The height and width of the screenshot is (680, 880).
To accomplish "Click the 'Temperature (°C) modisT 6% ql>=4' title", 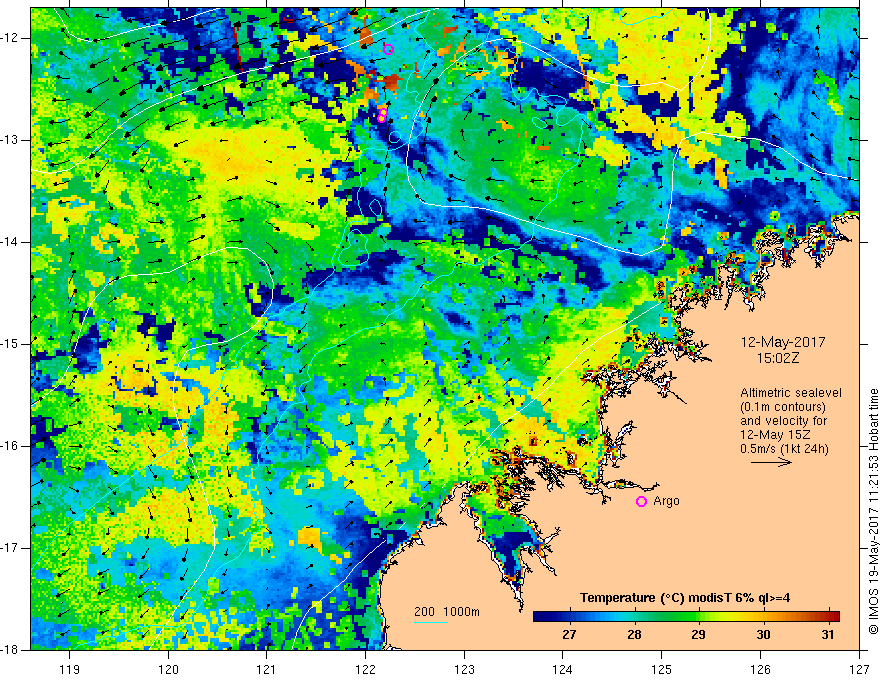I will [x=685, y=598].
